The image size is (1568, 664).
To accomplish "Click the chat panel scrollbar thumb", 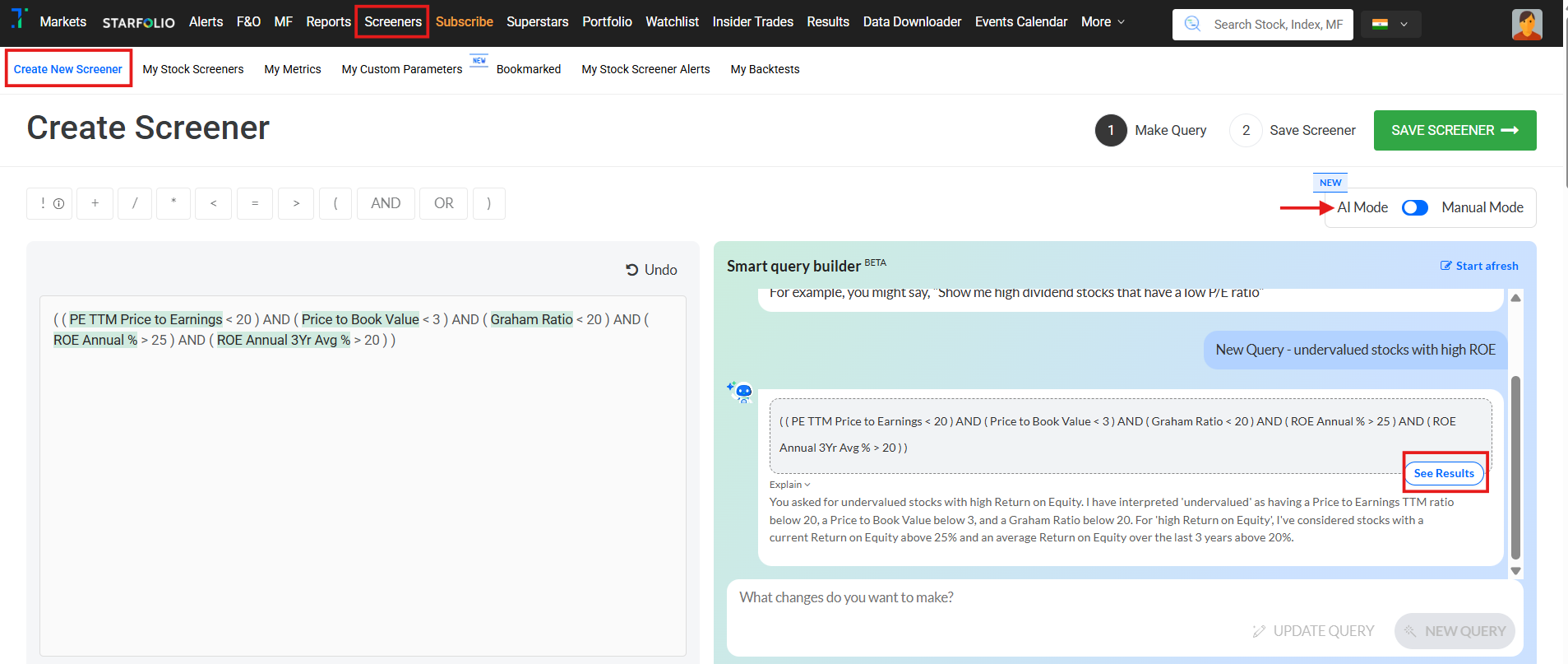I will [1515, 467].
